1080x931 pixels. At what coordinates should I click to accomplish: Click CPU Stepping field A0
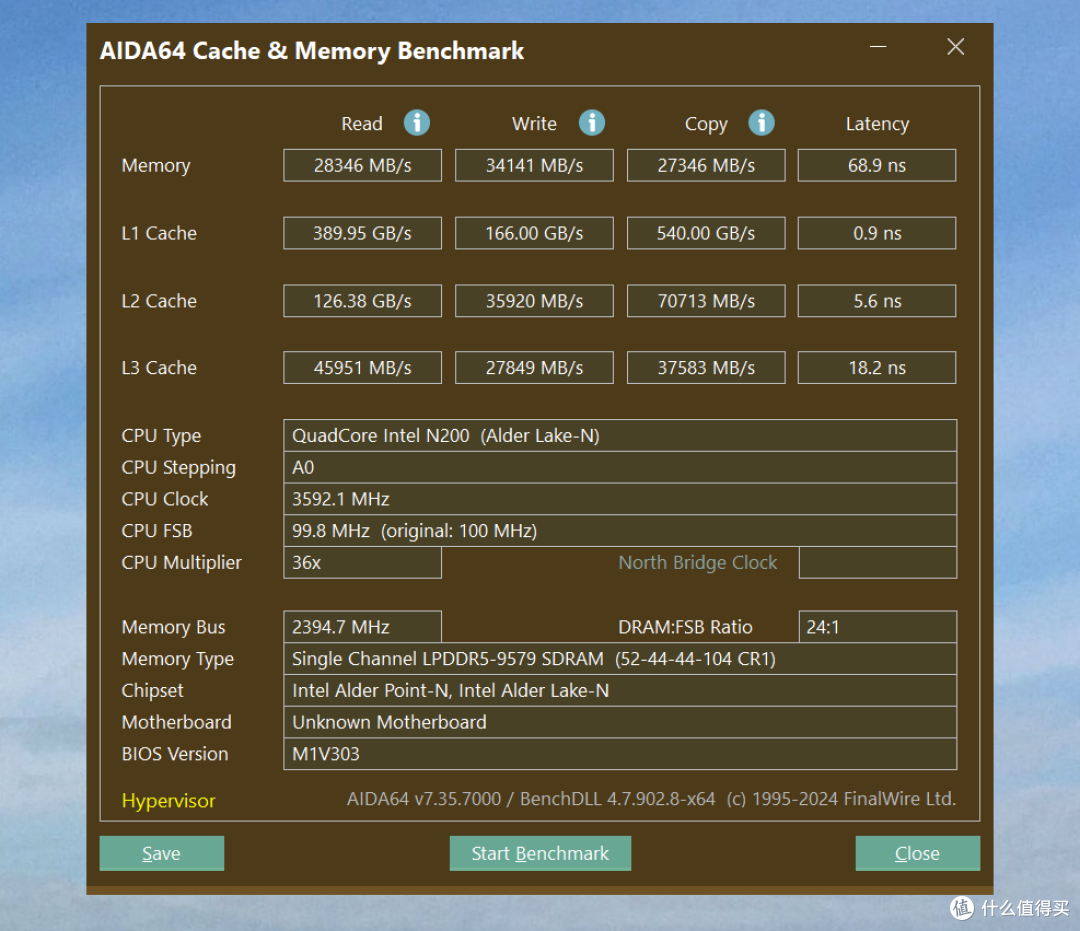coord(620,468)
